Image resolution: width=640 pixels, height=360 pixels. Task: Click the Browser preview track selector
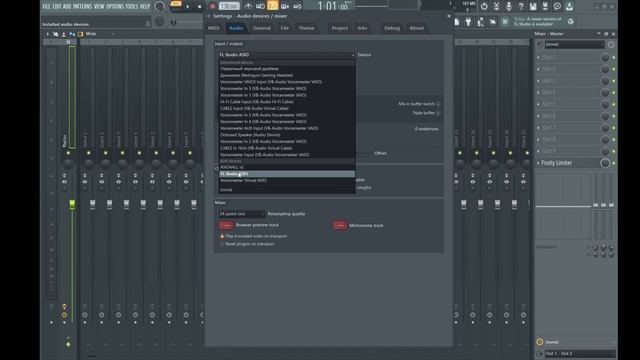click(x=226, y=225)
